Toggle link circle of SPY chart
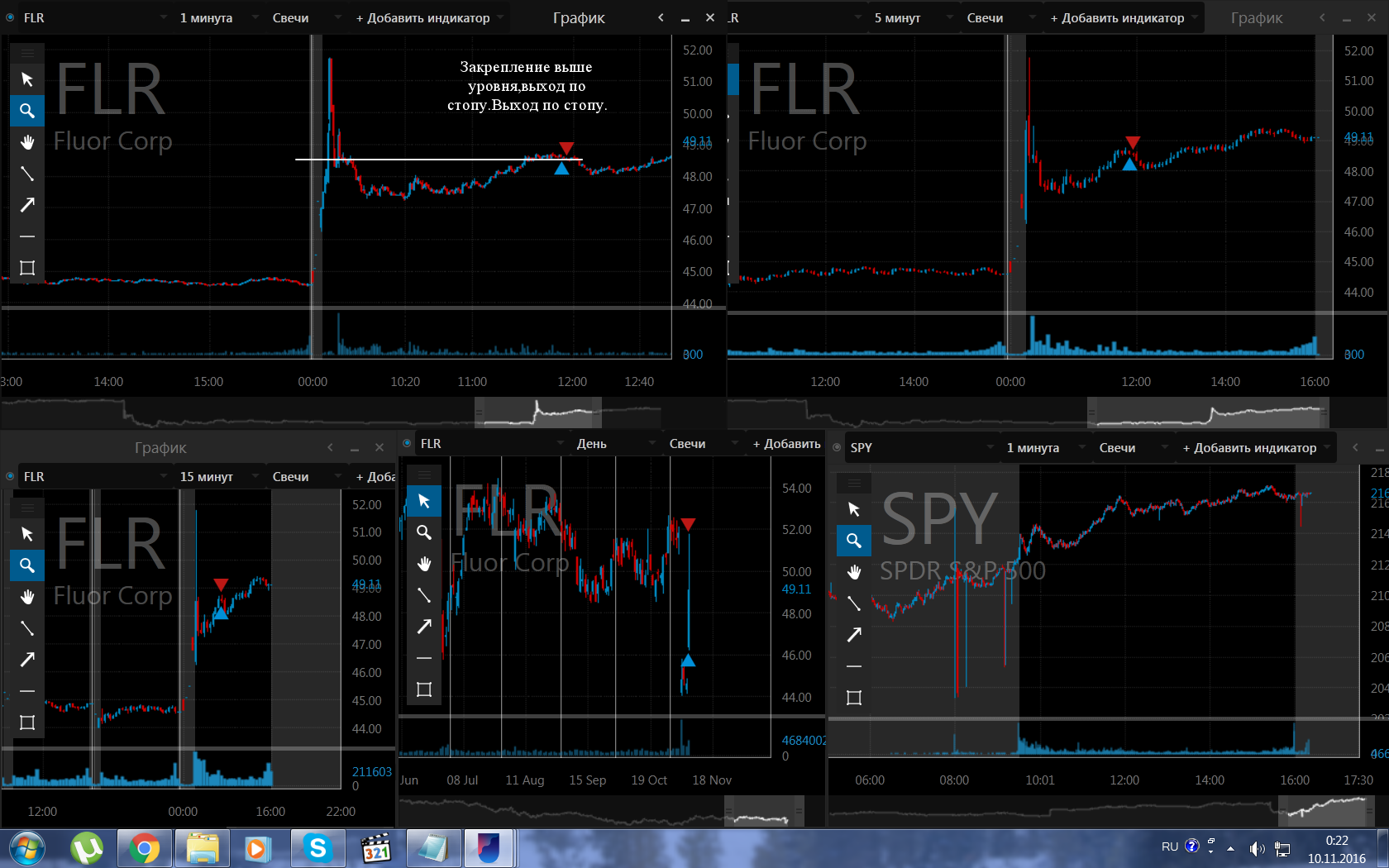1389x868 pixels. pyautogui.click(x=837, y=447)
